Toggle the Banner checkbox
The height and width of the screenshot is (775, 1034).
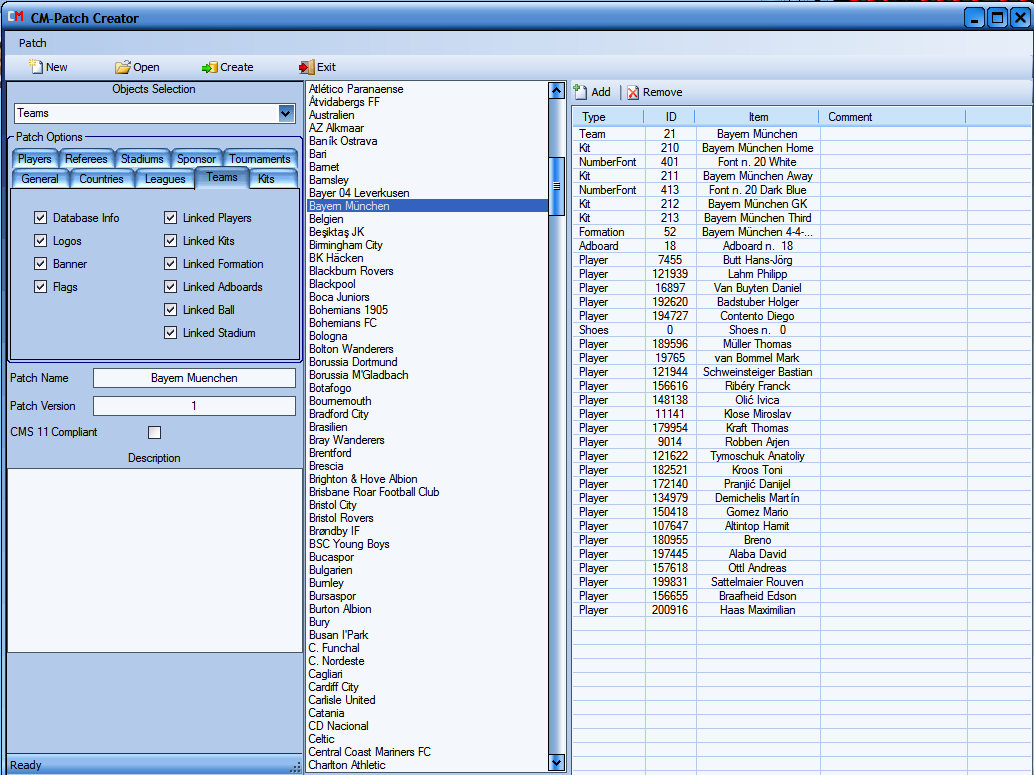(x=41, y=264)
